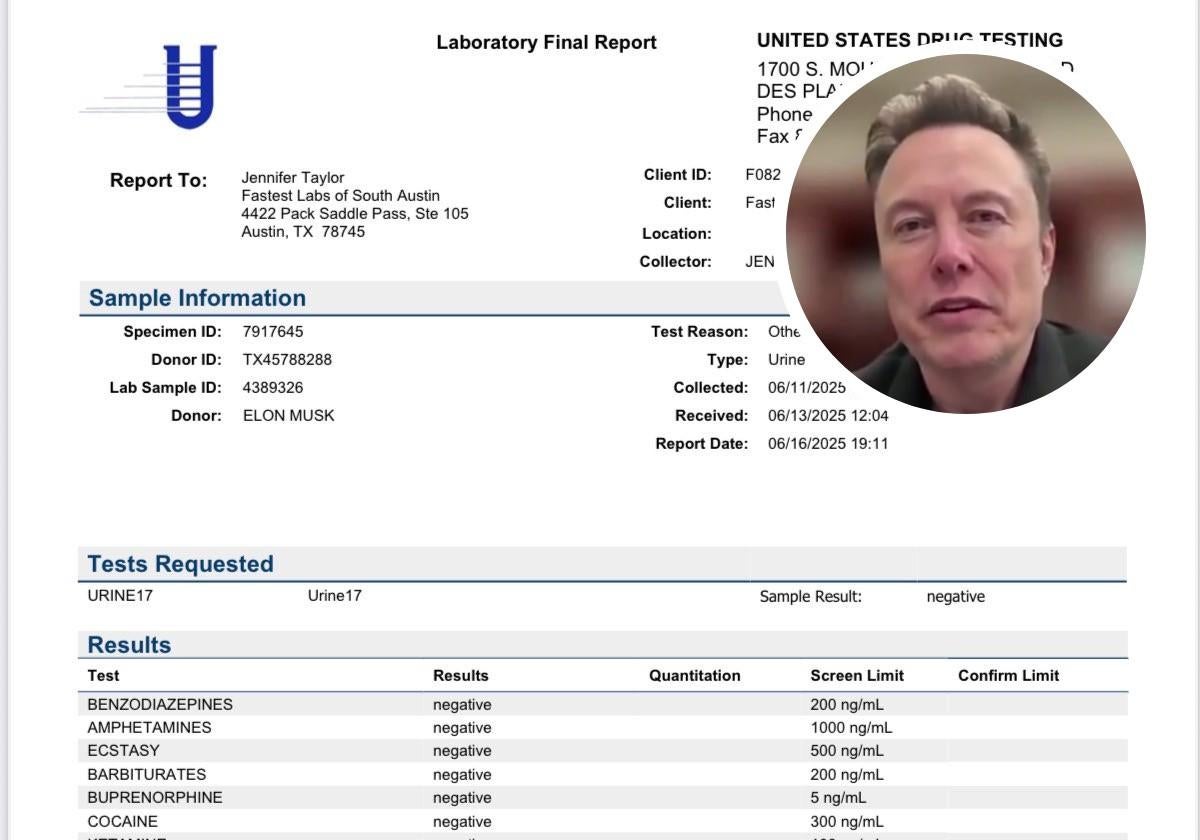Select the "AMPHETAMINES" test row name
The image size is (1200, 840).
150,728
